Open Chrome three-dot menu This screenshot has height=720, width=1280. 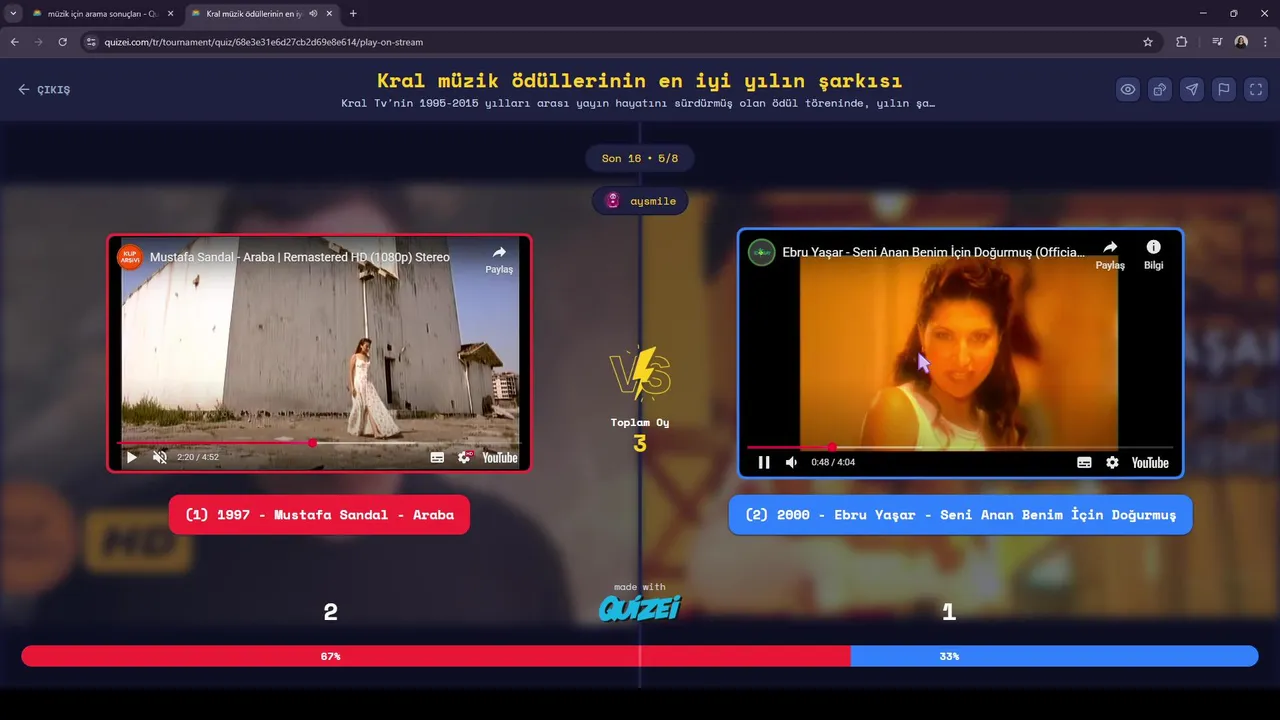[1265, 42]
